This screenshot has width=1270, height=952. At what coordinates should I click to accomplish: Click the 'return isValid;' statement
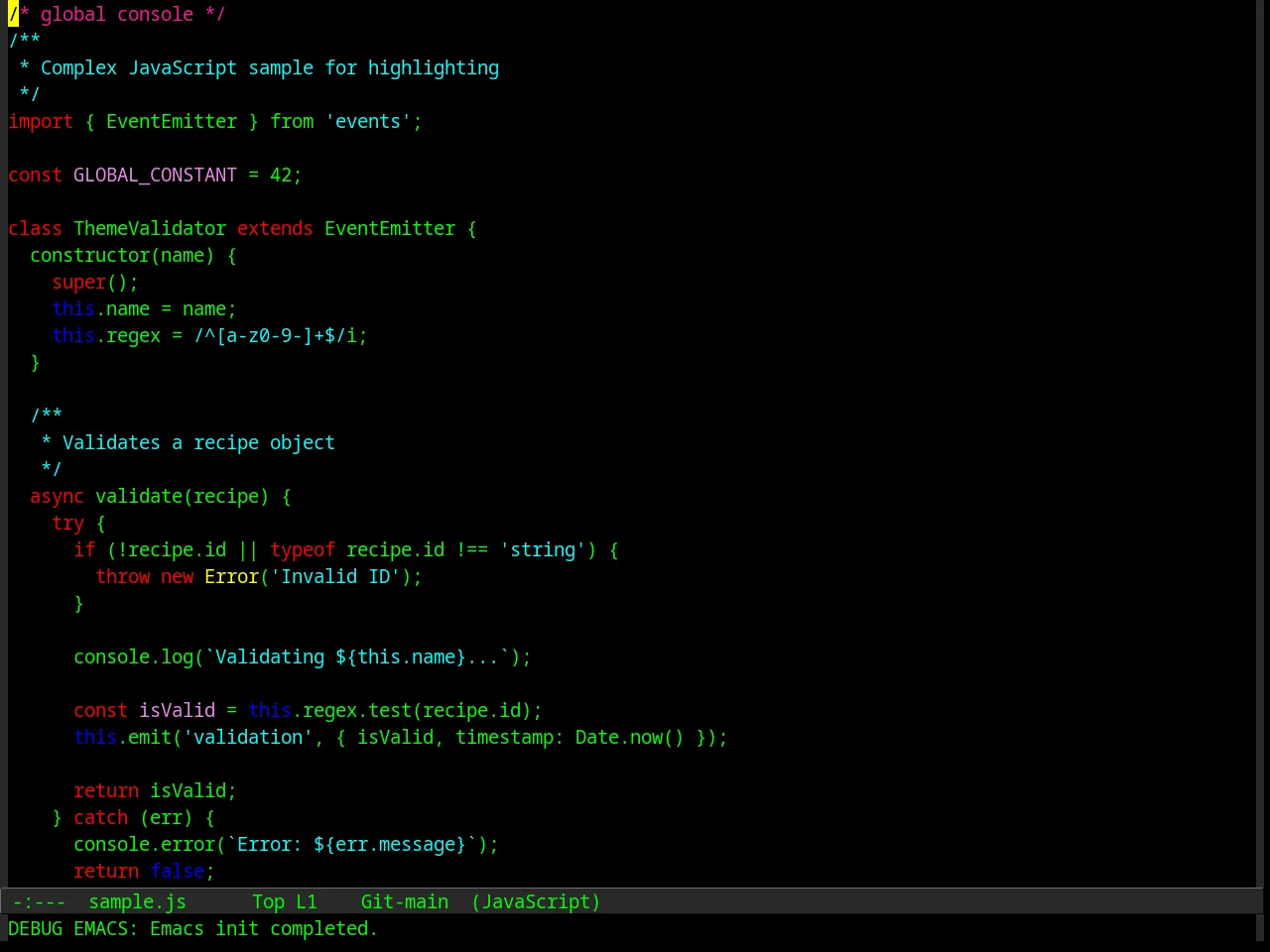[x=155, y=791]
